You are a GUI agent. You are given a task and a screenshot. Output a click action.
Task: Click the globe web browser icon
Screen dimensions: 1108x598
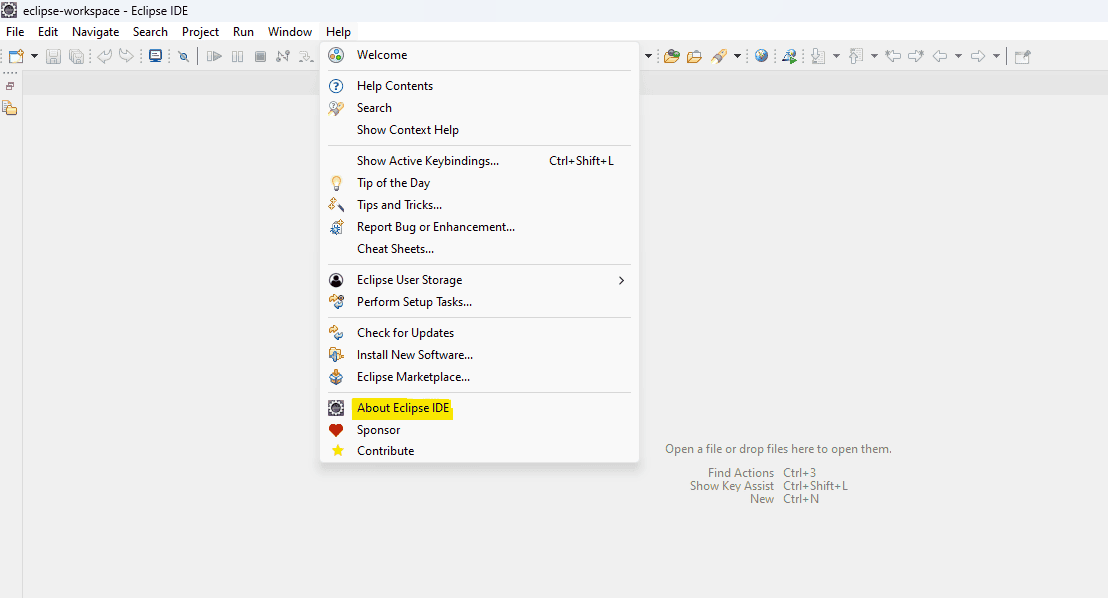point(761,57)
